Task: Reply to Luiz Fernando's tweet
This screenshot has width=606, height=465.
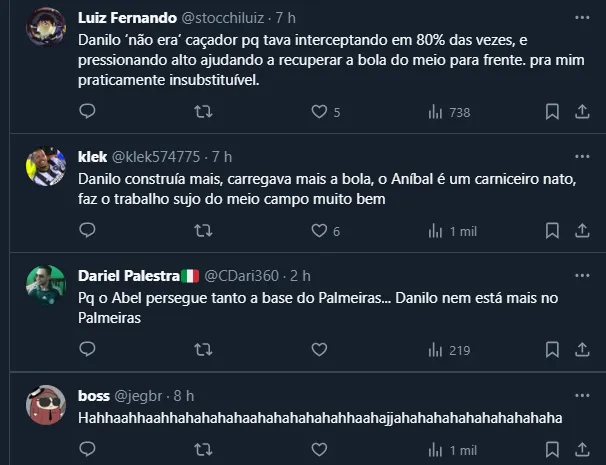Action: click(87, 112)
